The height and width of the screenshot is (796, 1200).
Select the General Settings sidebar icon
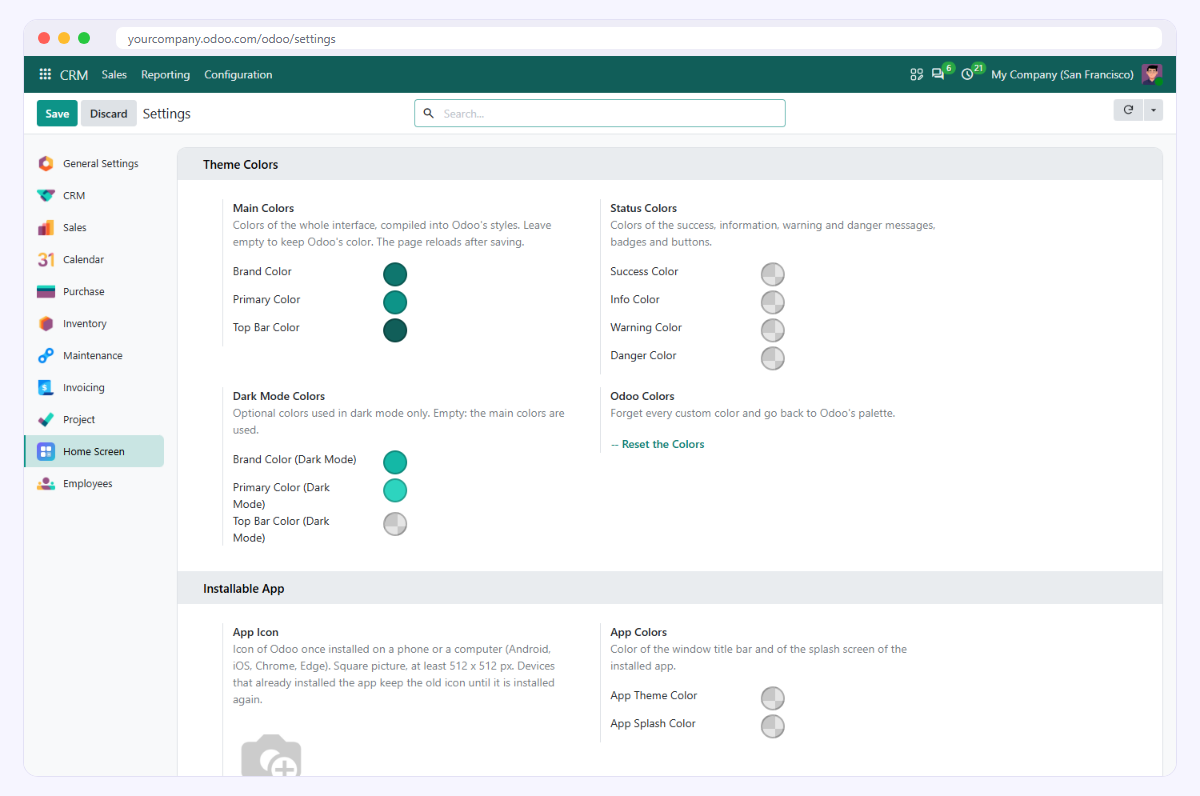46,164
